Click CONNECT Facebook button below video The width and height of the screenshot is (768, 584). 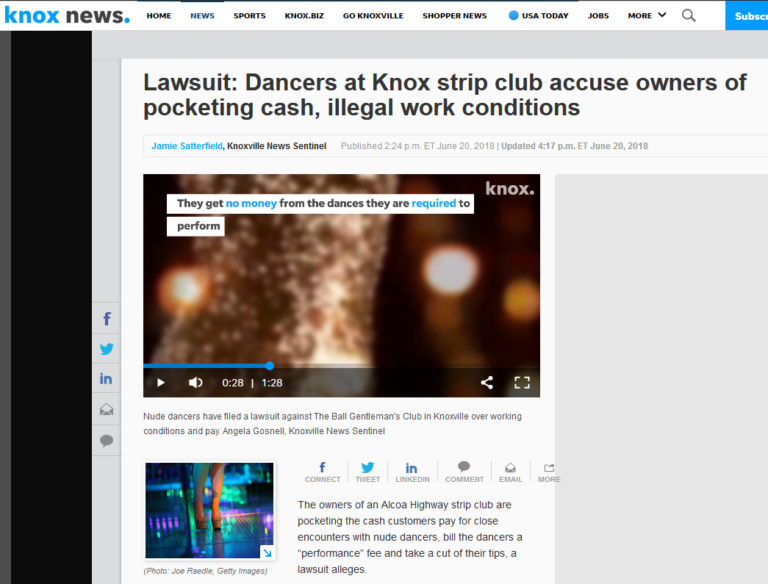(x=322, y=472)
